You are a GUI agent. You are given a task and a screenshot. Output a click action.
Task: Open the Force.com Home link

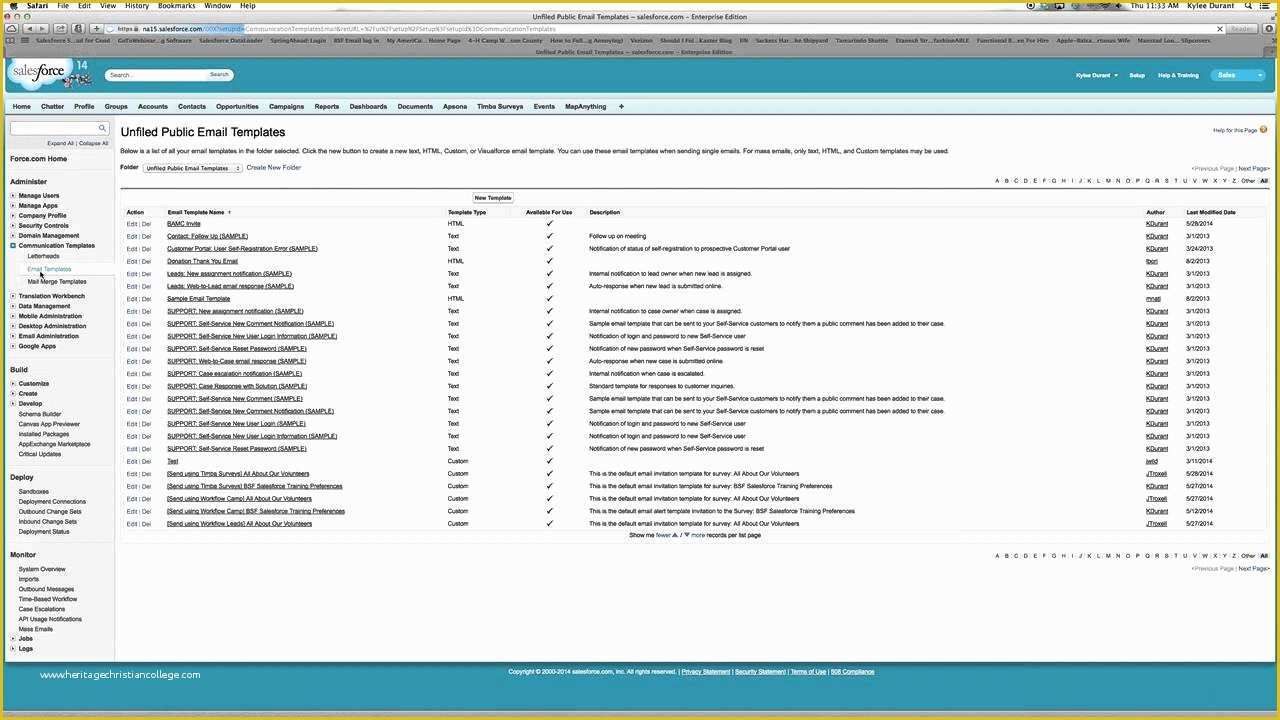pyautogui.click(x=39, y=159)
